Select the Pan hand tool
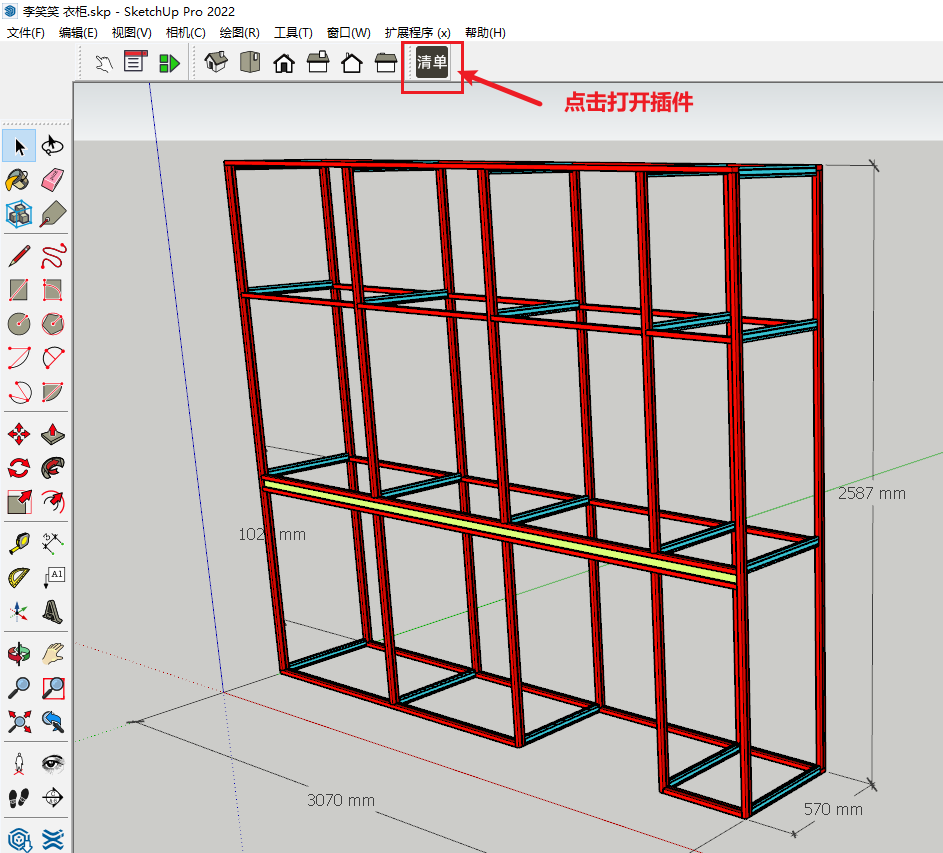Screen dimensions: 943x853 (53, 654)
